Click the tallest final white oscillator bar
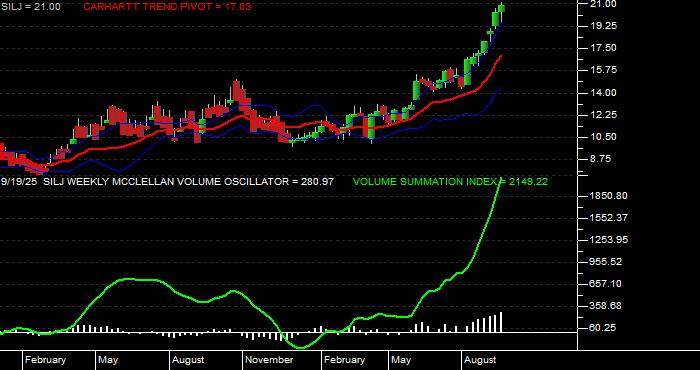 coord(501,322)
